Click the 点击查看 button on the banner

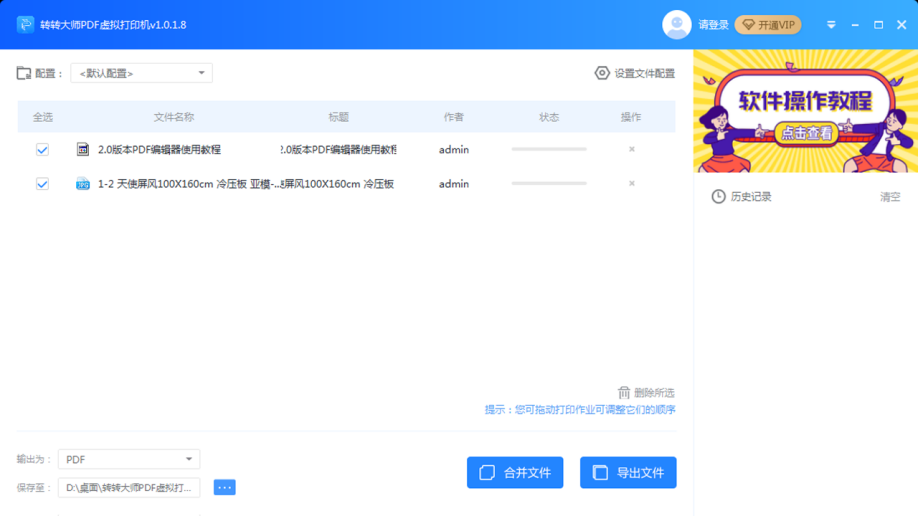point(806,134)
